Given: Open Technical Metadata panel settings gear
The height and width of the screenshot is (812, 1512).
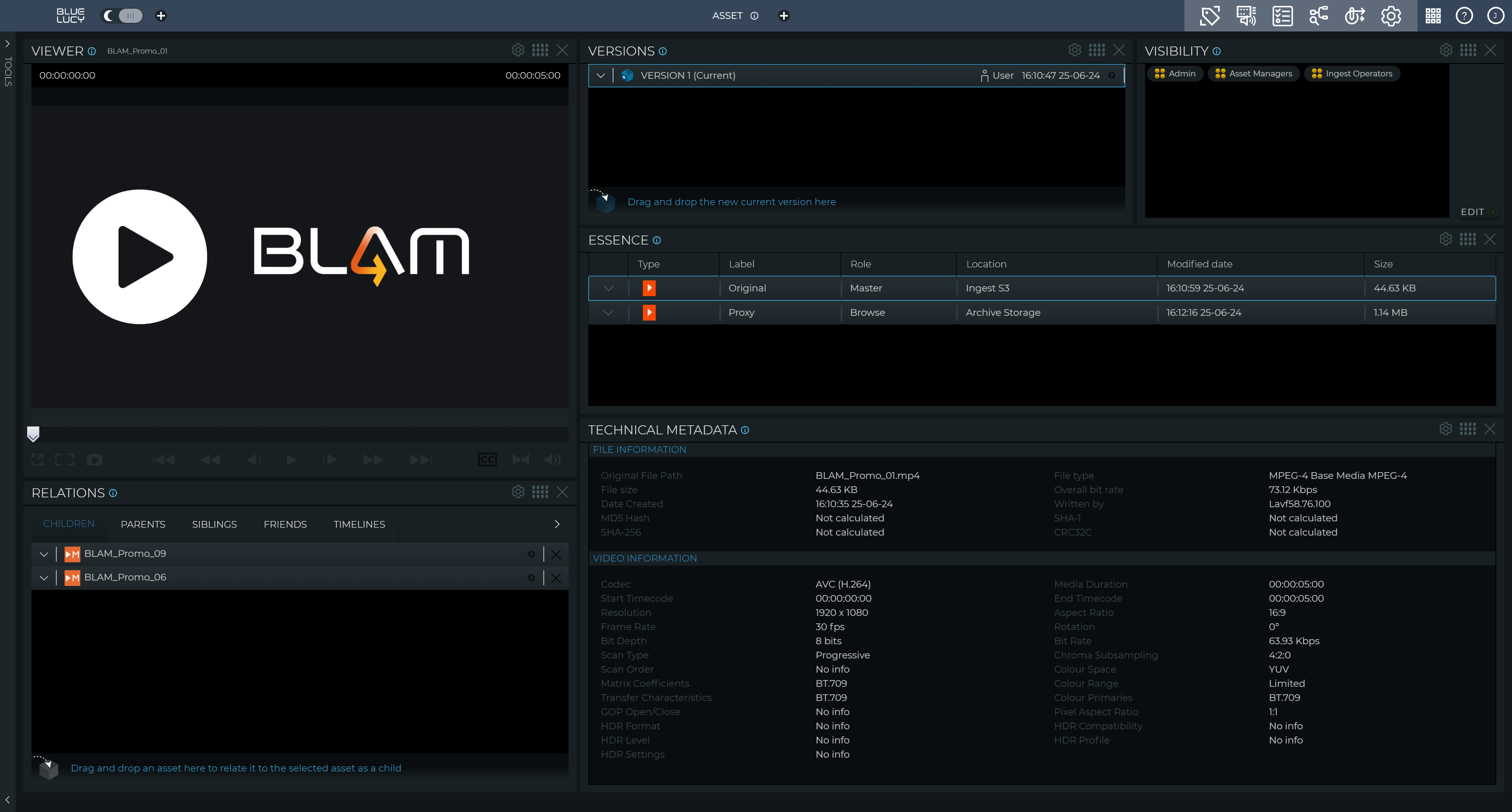Looking at the screenshot, I should click(x=1446, y=428).
